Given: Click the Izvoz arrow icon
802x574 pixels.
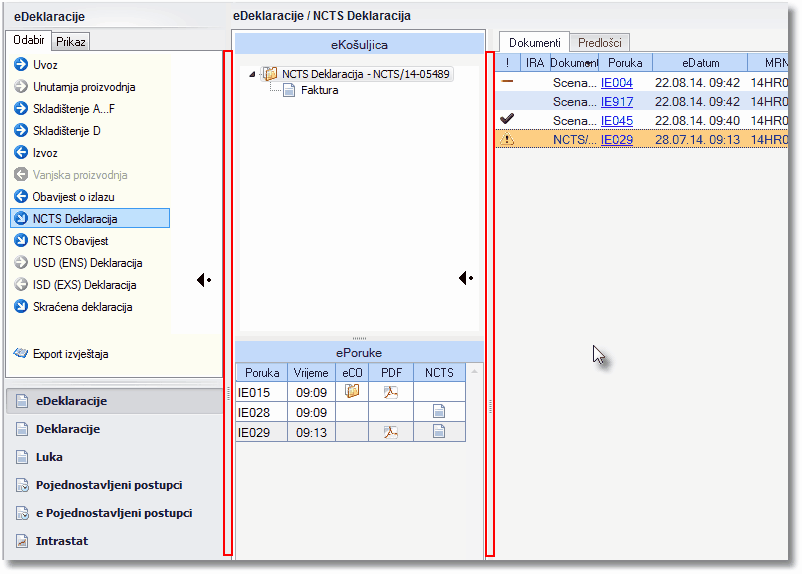Looking at the screenshot, I should click(21, 152).
